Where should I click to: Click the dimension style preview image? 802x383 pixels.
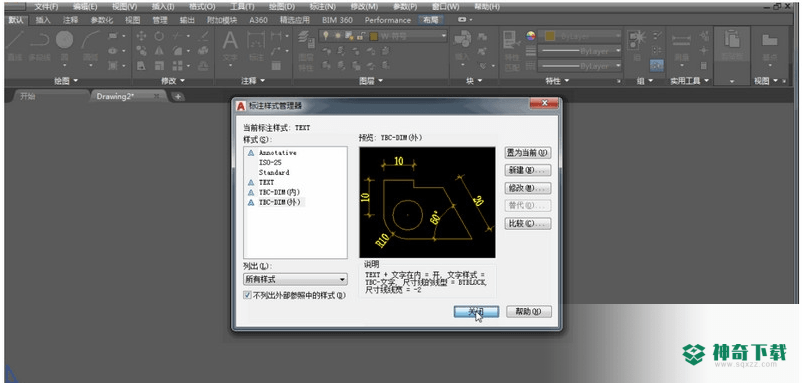click(x=427, y=202)
